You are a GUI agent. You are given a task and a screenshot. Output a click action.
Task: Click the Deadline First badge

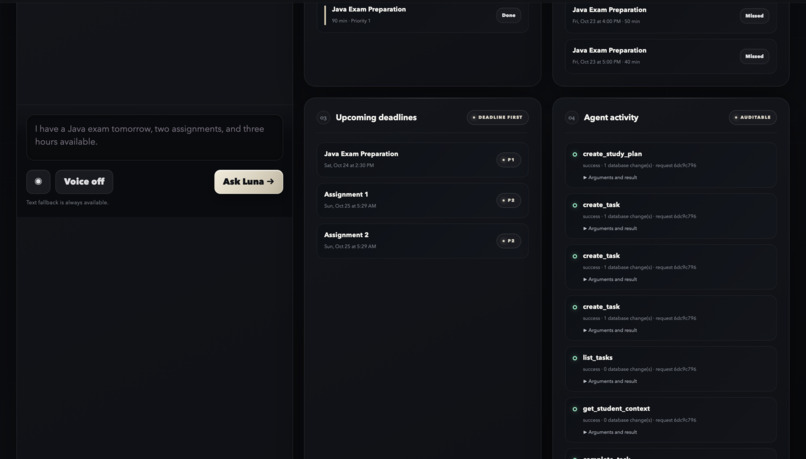(x=497, y=117)
